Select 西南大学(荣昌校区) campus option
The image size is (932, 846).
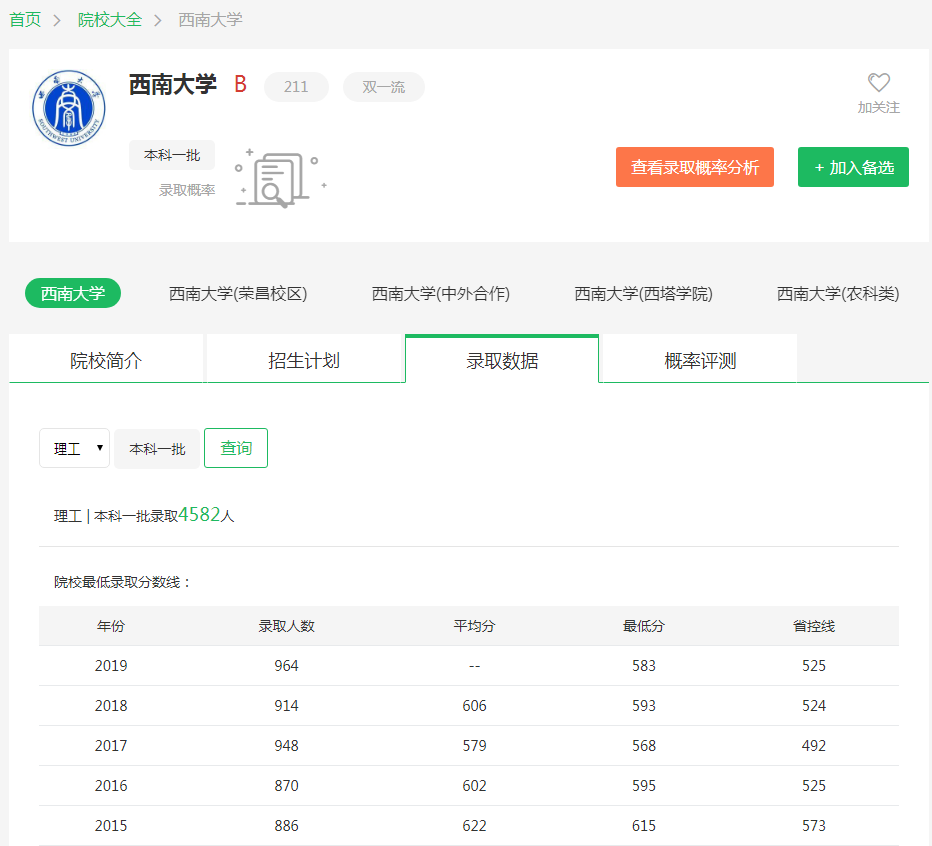coord(238,294)
